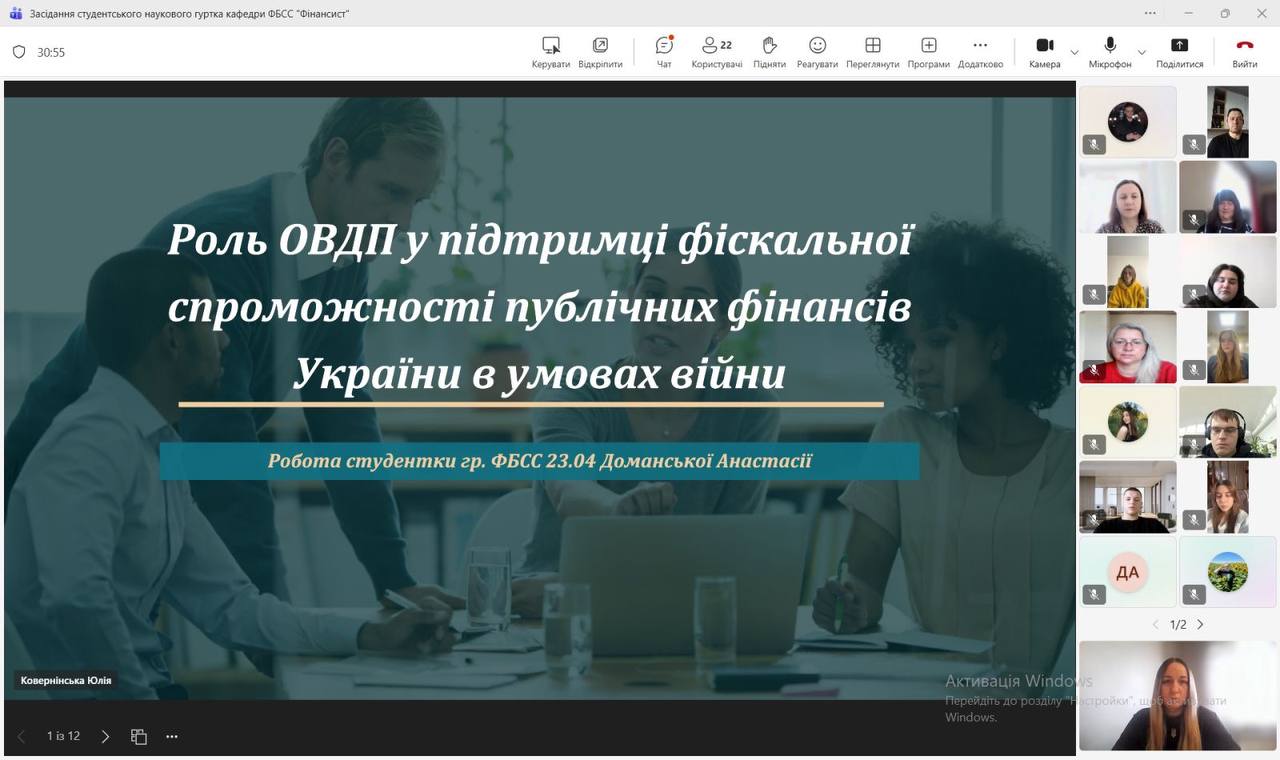Select the ДА participant avatar tile
Screen dimensions: 1280x760
1127,572
